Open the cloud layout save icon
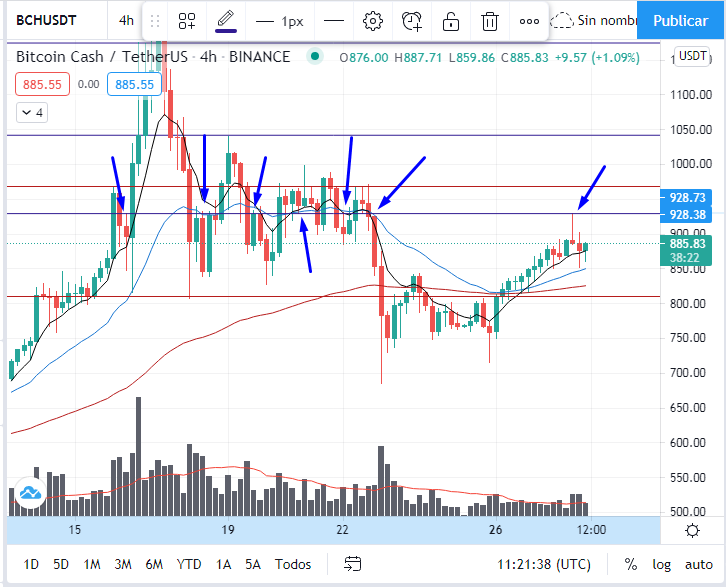726x587 pixels. pyautogui.click(x=562, y=21)
